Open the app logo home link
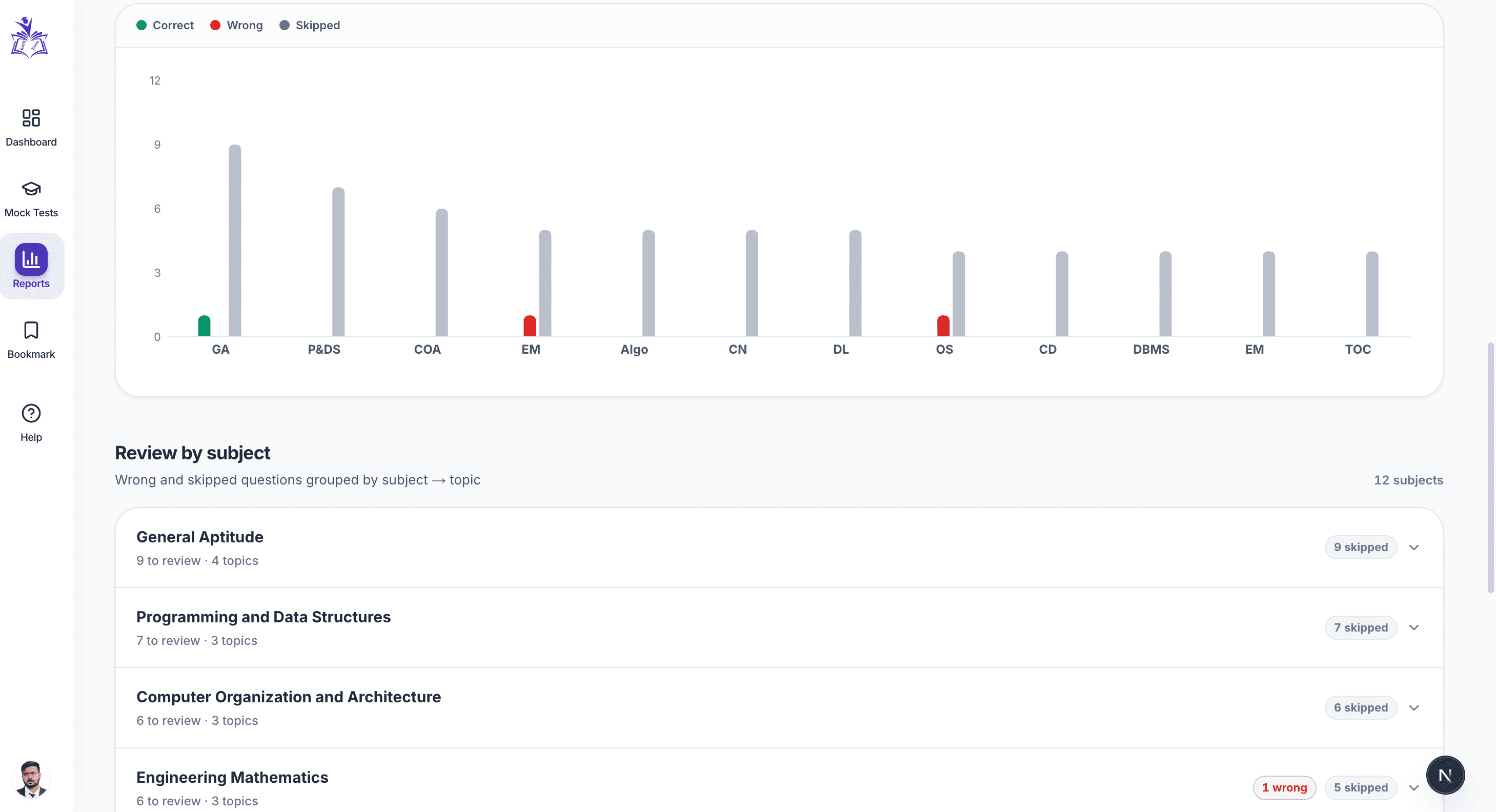The image size is (1496, 812). click(x=30, y=36)
